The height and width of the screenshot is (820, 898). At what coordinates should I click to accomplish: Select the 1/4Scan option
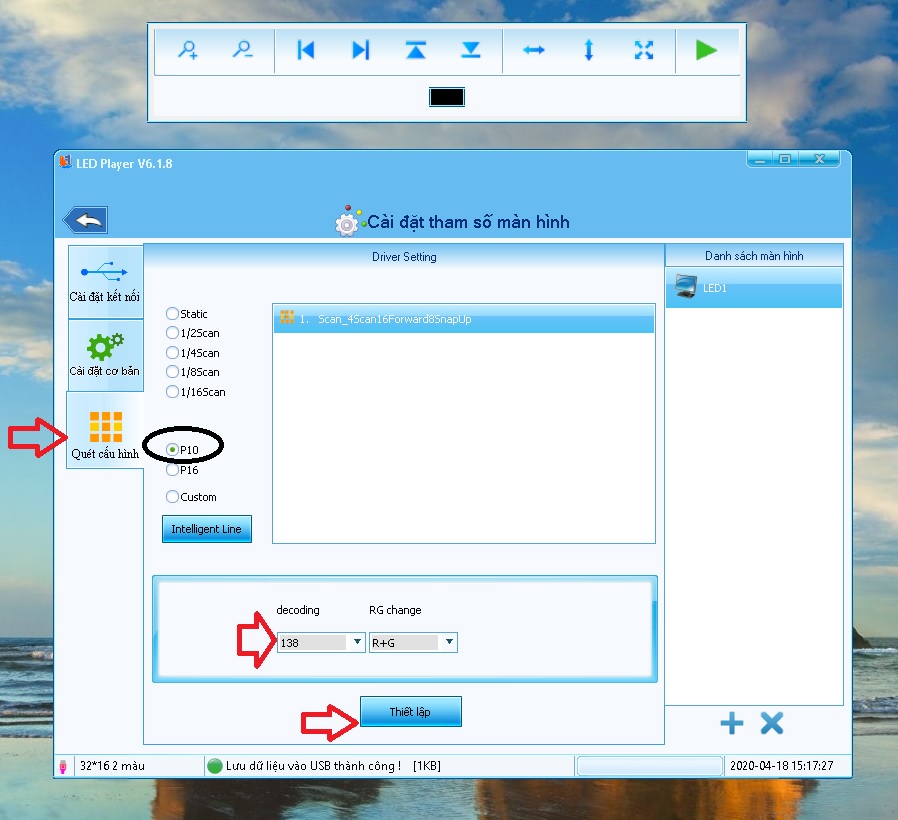193,353
